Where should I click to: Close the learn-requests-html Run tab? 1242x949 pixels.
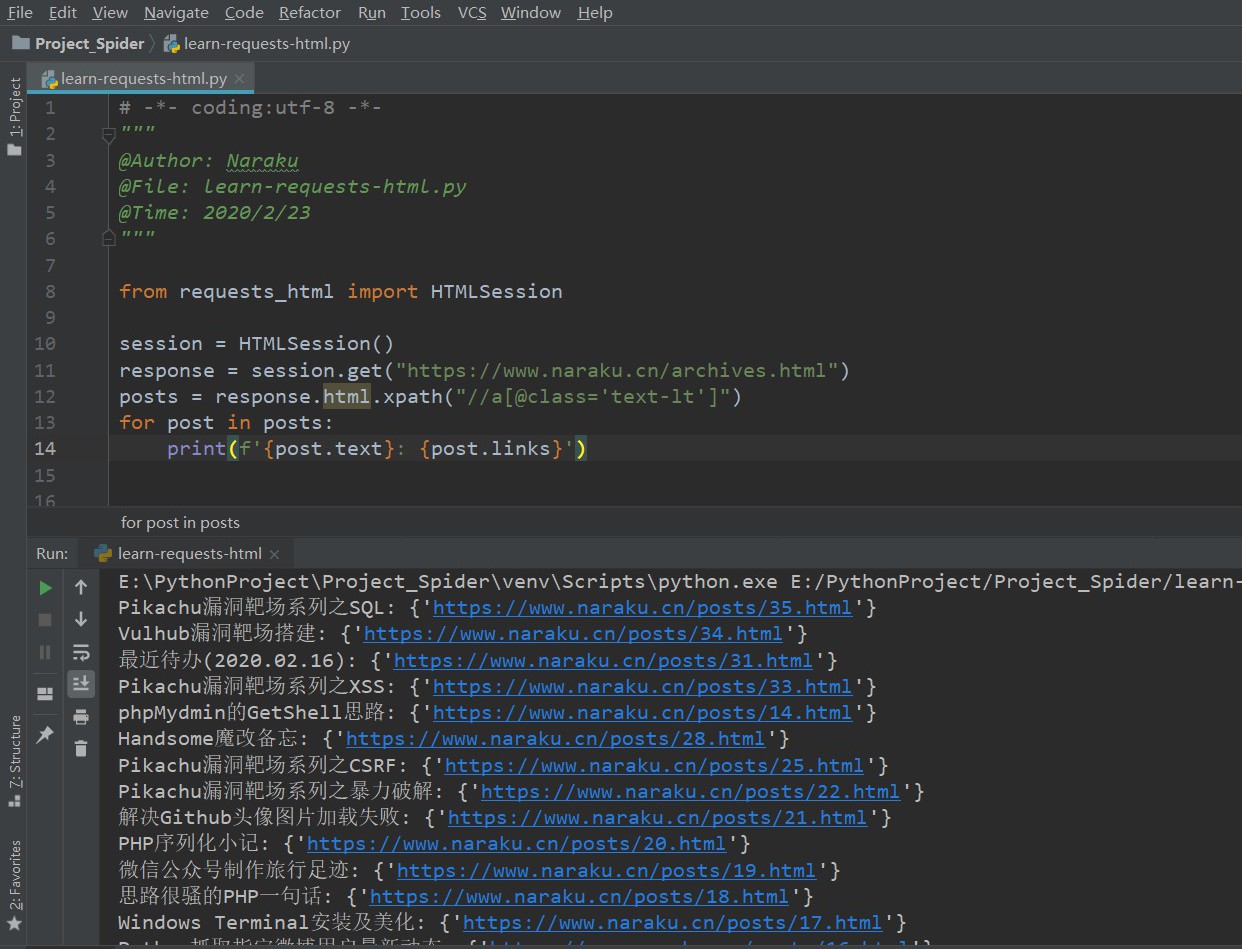(x=275, y=554)
